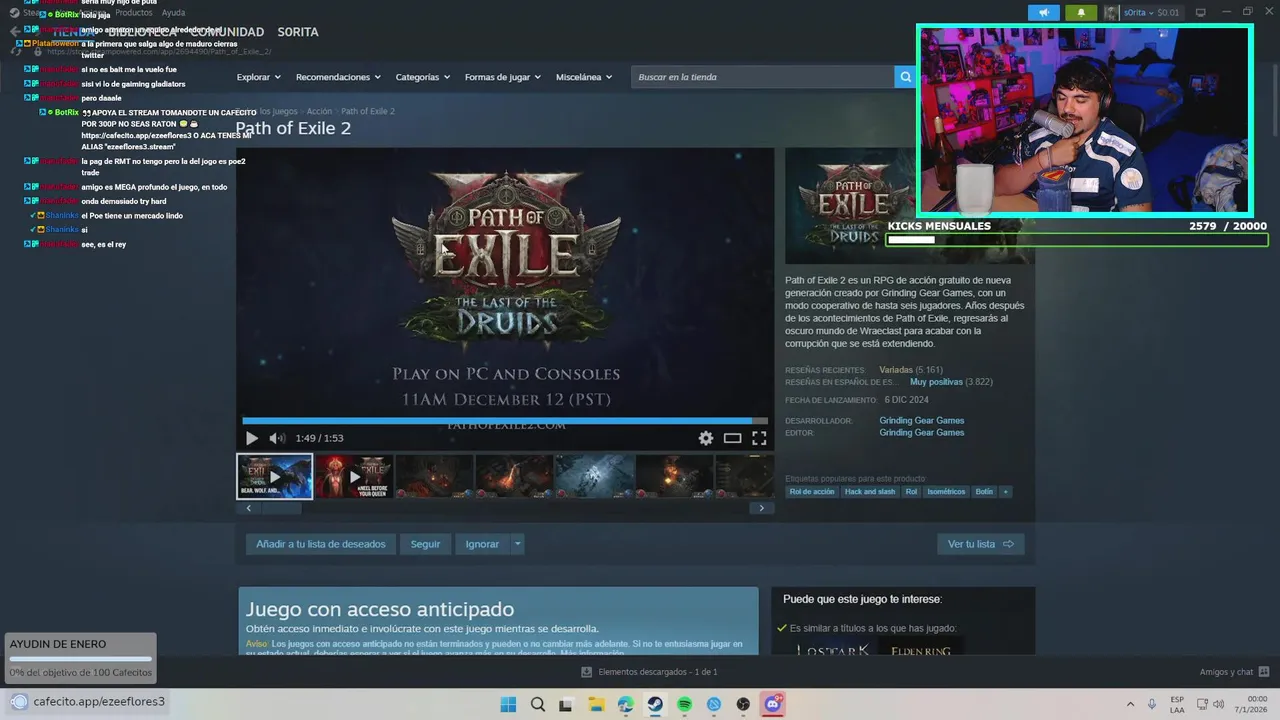The height and width of the screenshot is (720, 1280).
Task: Open the Miscelánea dropdown menu
Action: pyautogui.click(x=584, y=77)
